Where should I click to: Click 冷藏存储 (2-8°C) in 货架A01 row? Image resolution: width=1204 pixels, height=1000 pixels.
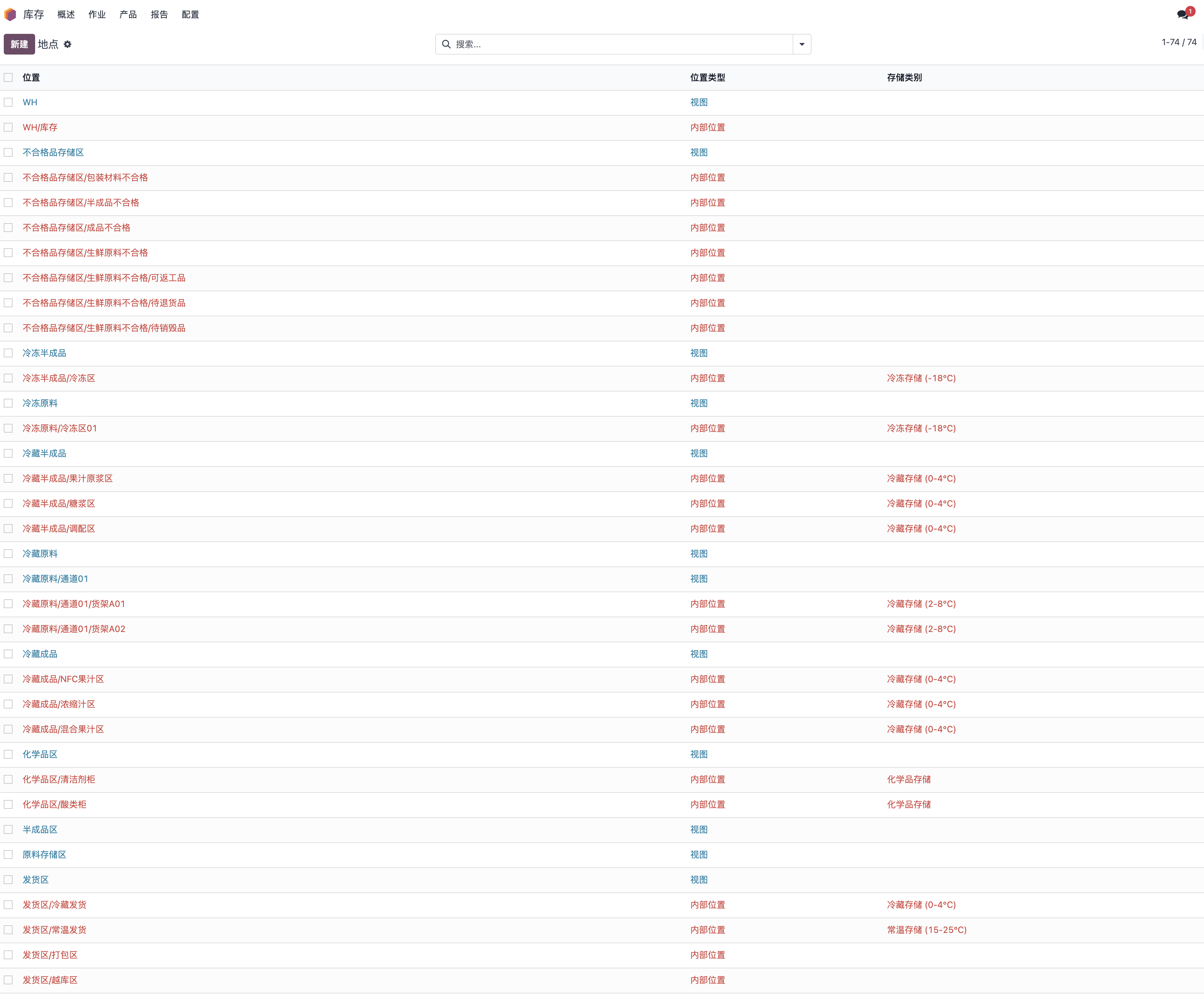(x=921, y=604)
